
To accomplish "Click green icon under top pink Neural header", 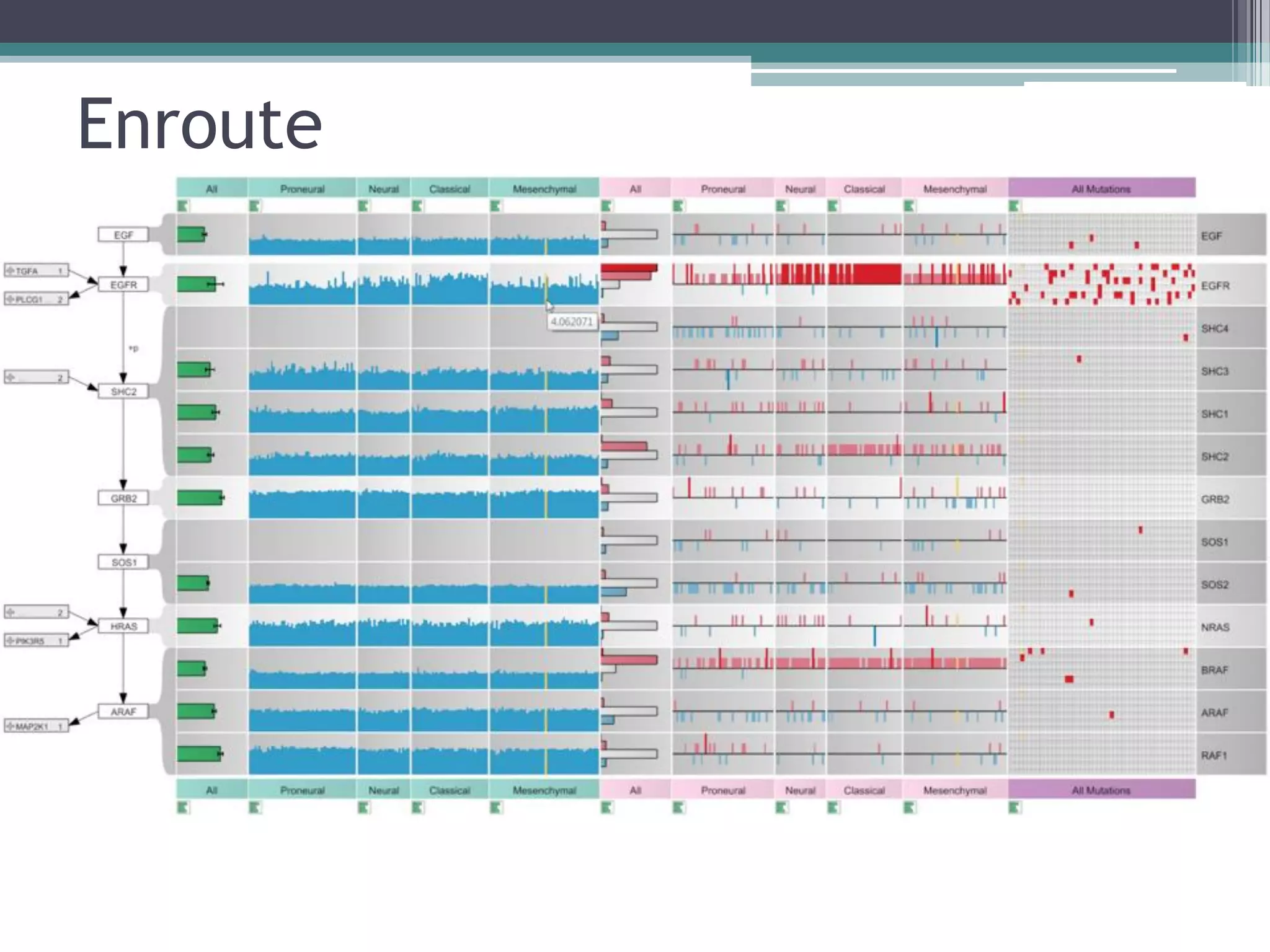I will coord(781,206).
